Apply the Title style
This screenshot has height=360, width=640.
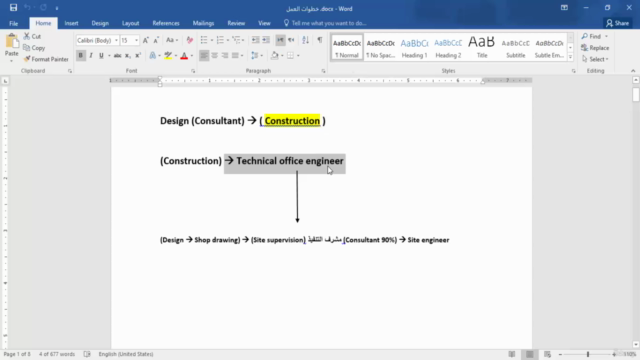482,48
